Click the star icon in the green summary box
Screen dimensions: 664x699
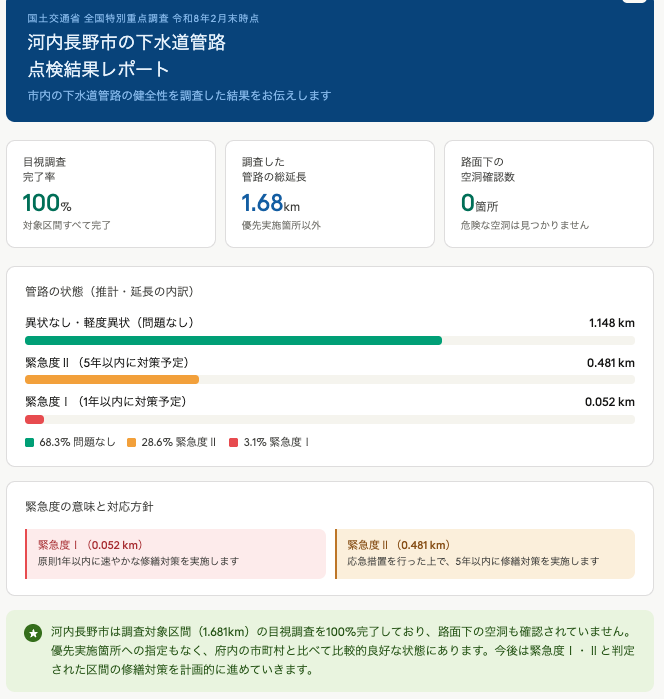click(x=33, y=633)
